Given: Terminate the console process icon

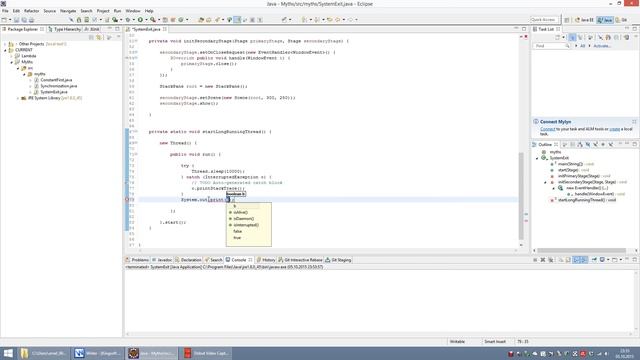Looking at the screenshot, I should click(x=535, y=260).
